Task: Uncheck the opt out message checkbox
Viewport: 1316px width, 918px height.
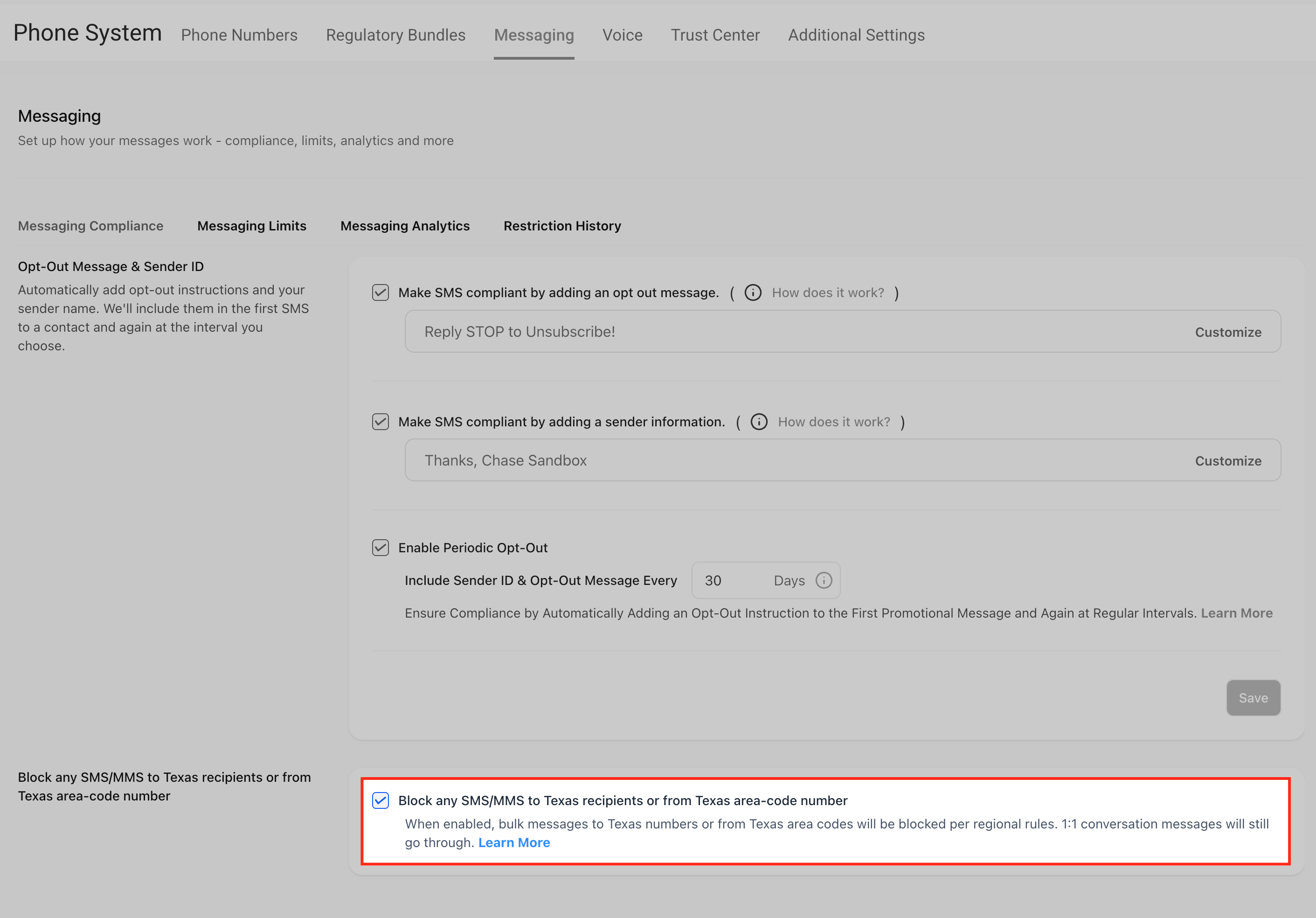Action: pyautogui.click(x=381, y=292)
